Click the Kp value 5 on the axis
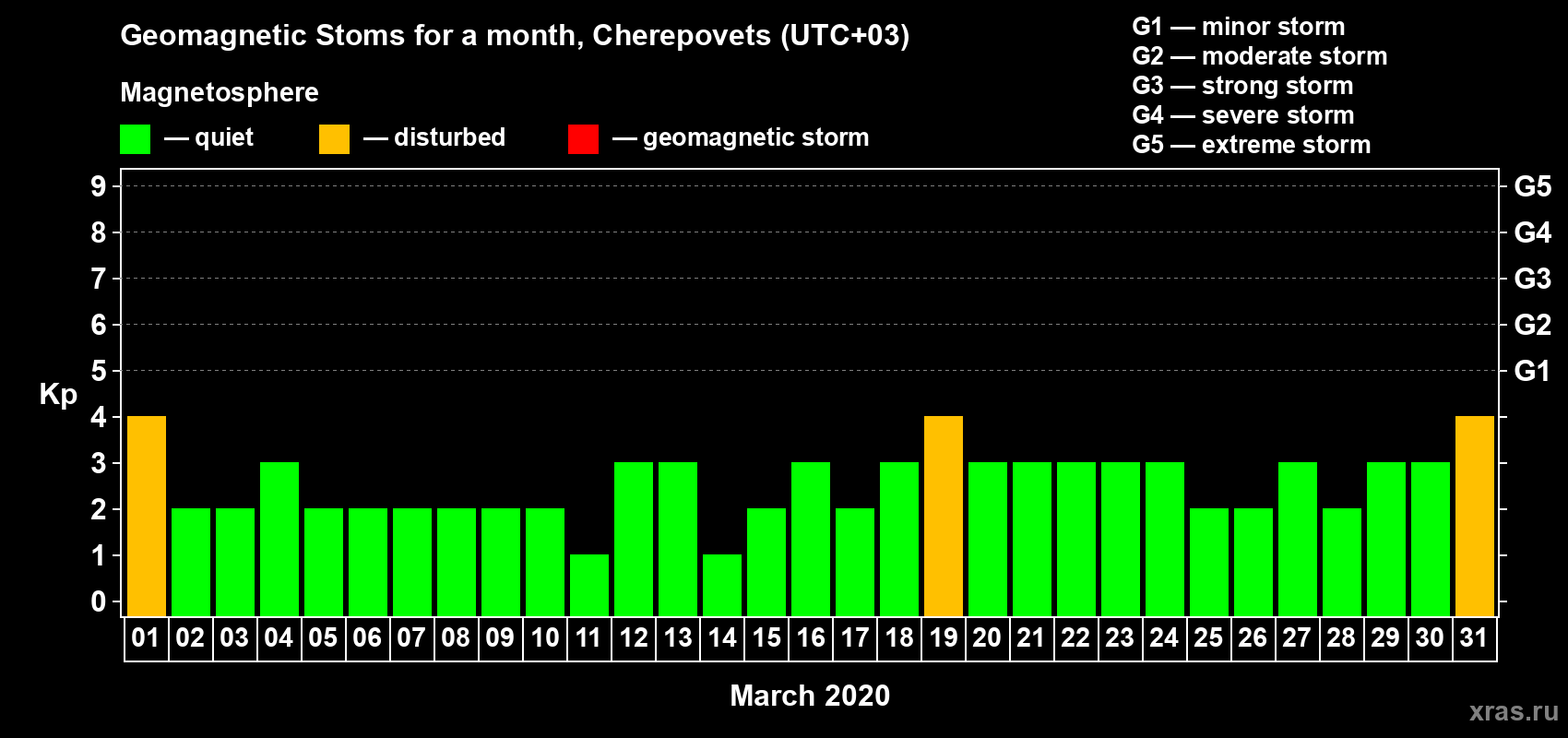This screenshot has width=1568, height=738. pos(99,371)
